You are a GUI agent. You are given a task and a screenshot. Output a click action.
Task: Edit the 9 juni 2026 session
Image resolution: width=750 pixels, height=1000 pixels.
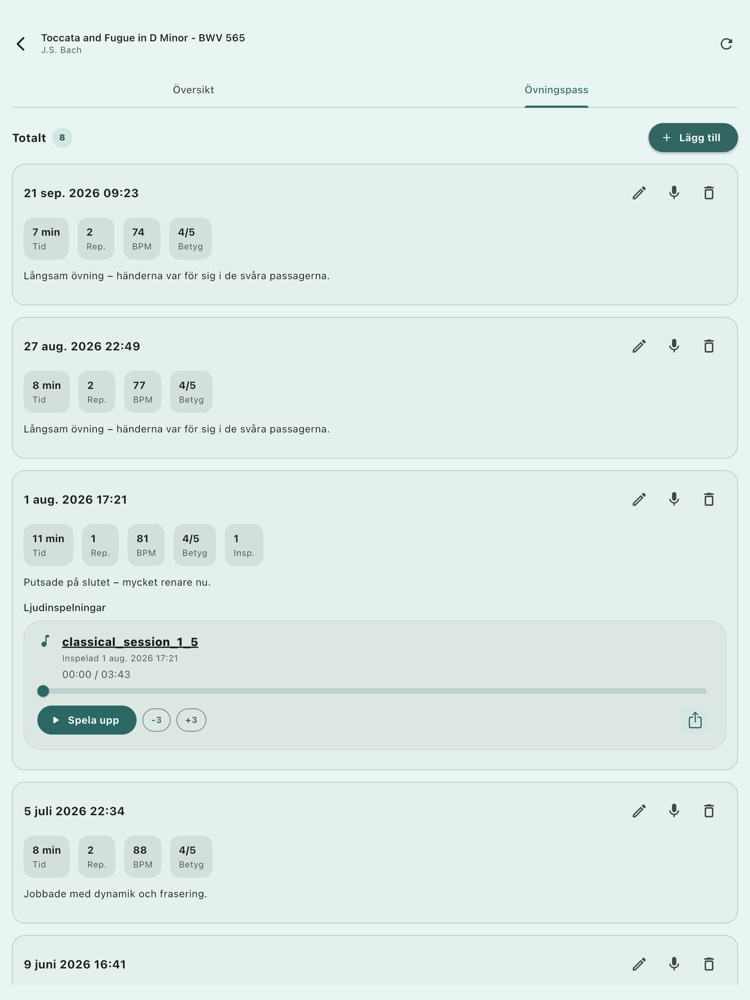639,964
